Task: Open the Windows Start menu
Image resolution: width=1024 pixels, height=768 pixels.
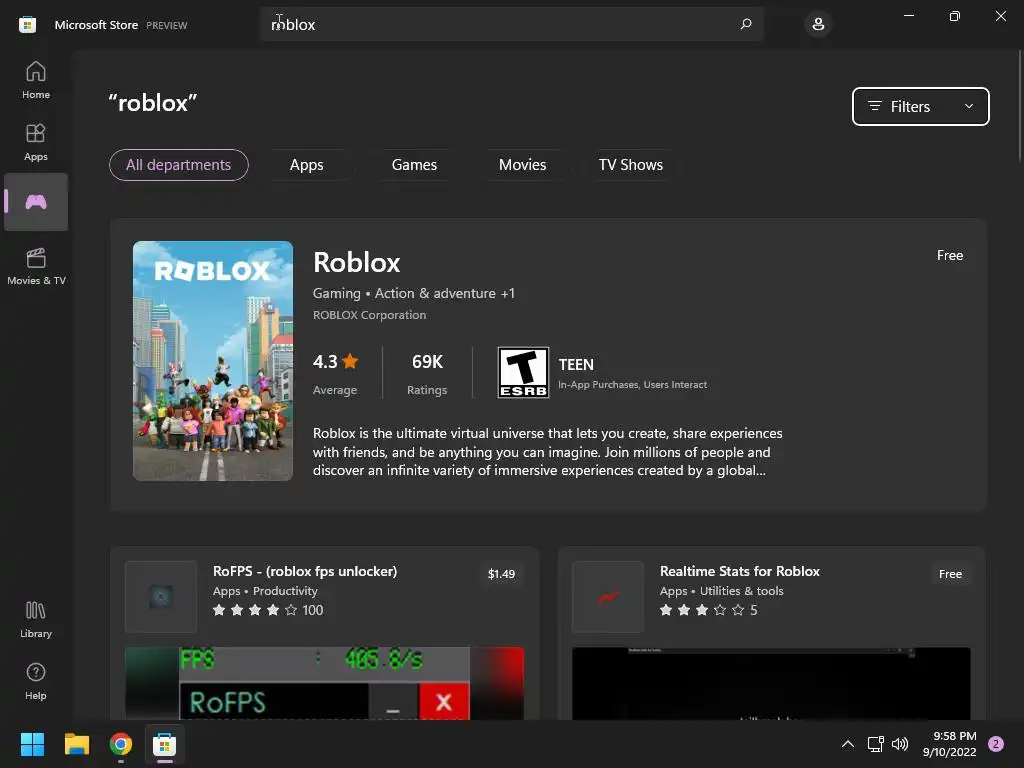Action: click(32, 744)
